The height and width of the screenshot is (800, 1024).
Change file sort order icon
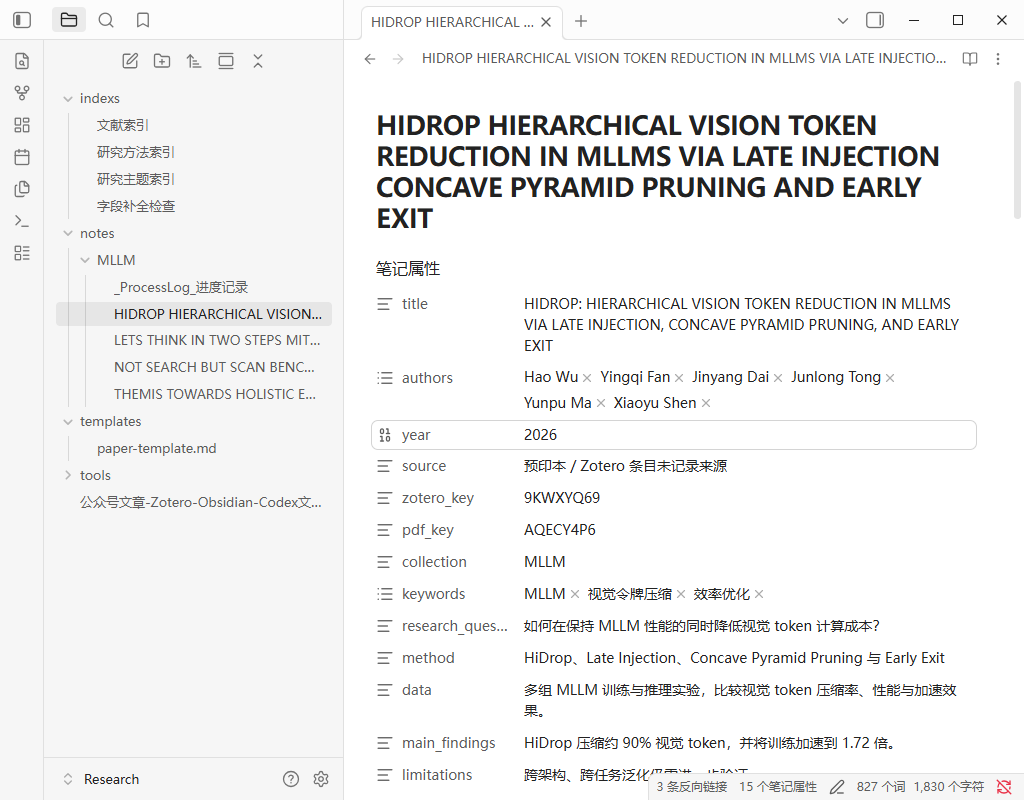pos(193,61)
